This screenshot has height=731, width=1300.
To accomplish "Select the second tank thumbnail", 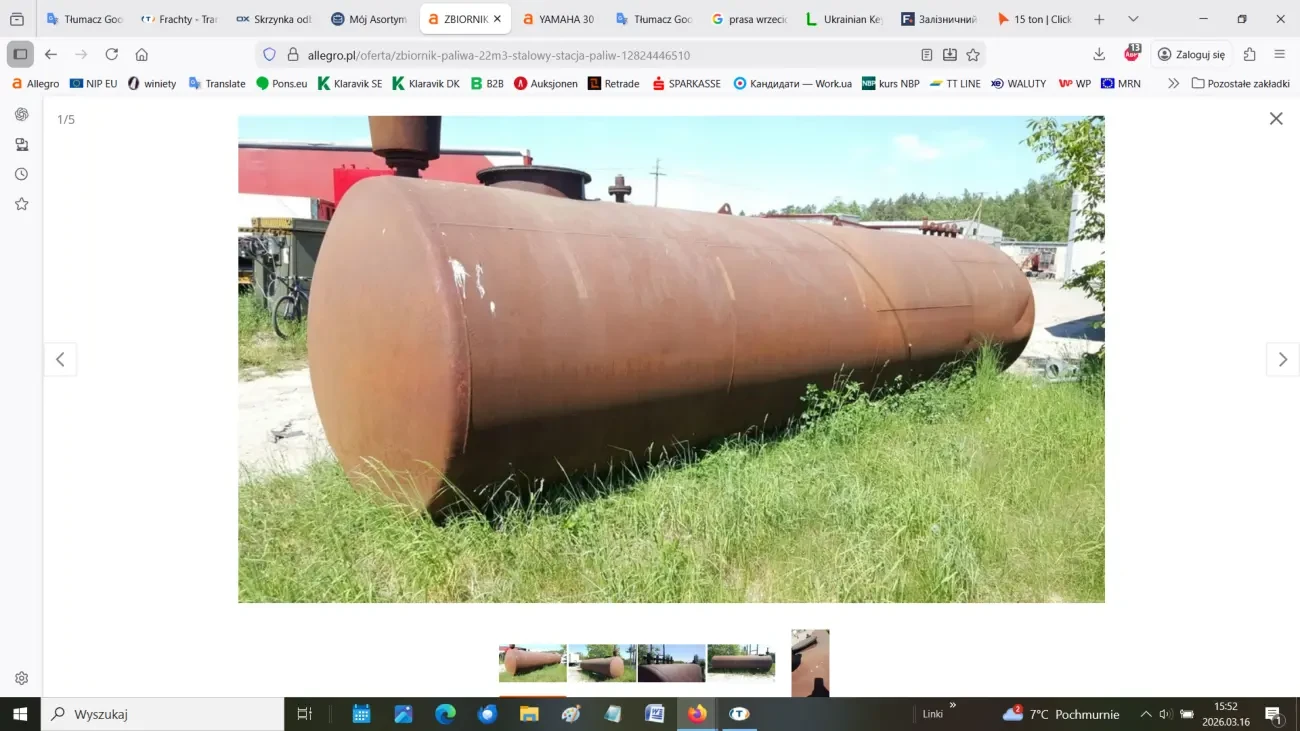I will point(602,663).
